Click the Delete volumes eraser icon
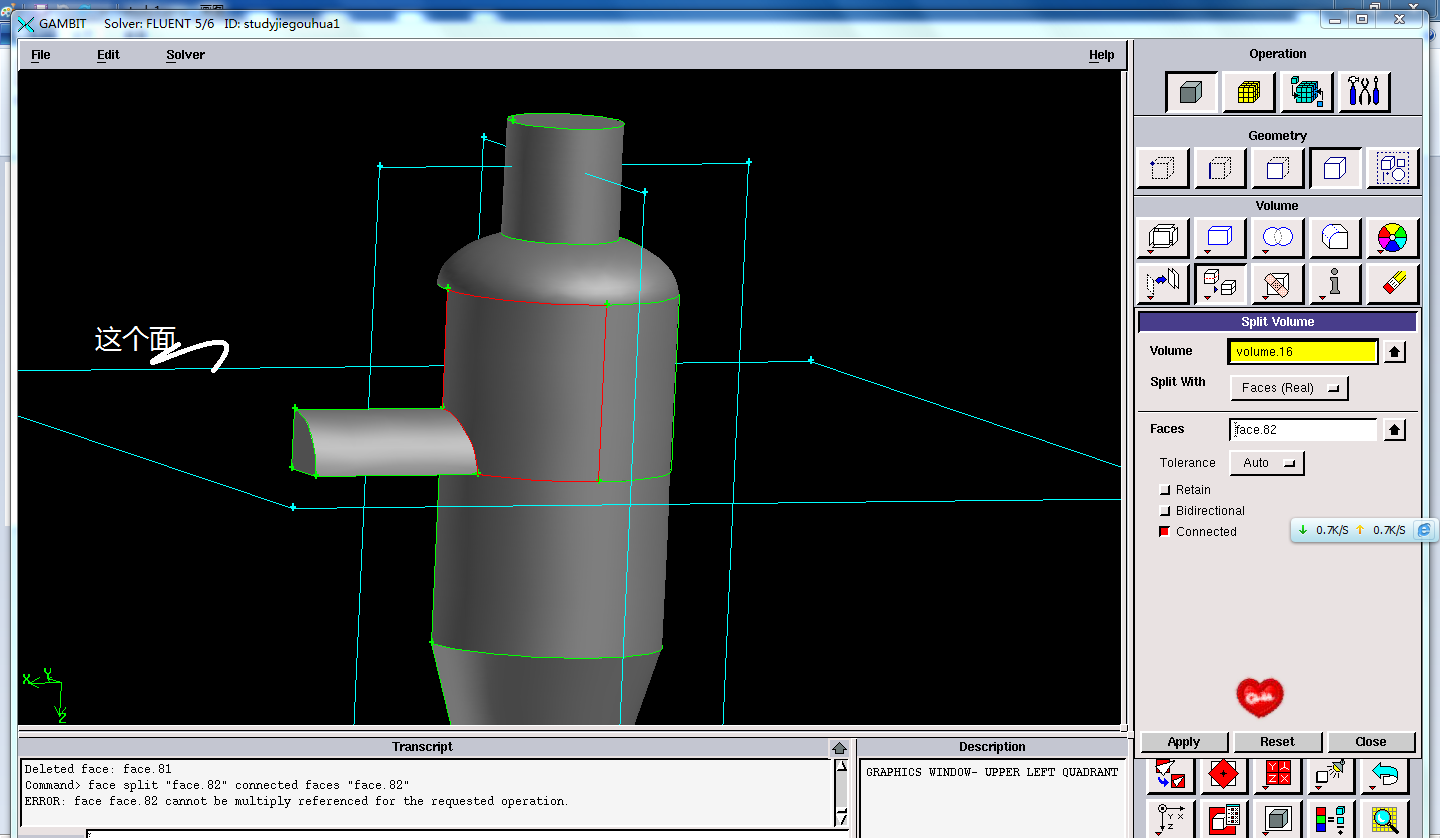The width and height of the screenshot is (1440, 838). (1392, 285)
